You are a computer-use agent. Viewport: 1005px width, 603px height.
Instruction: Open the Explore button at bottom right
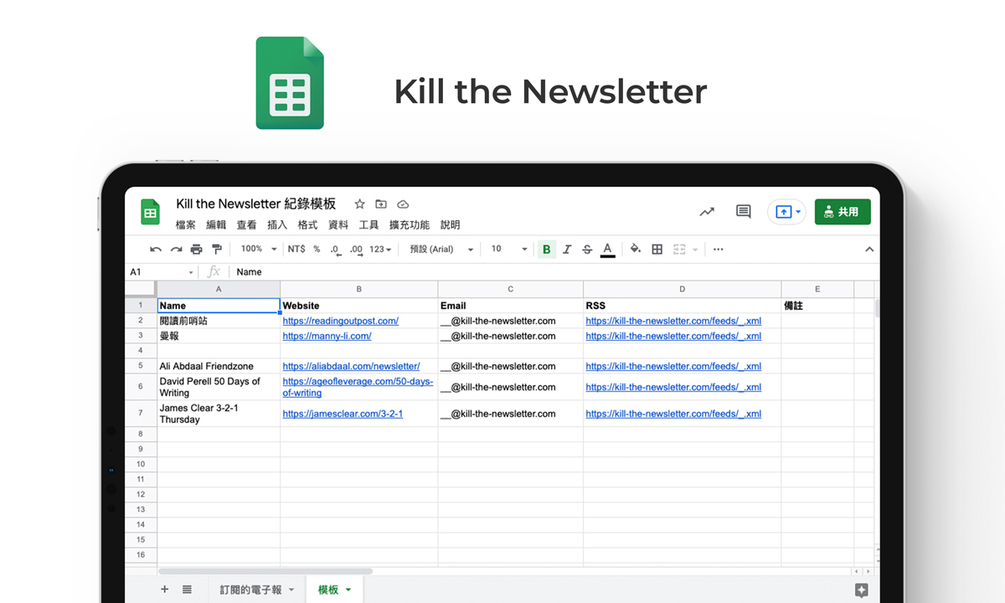[861, 590]
